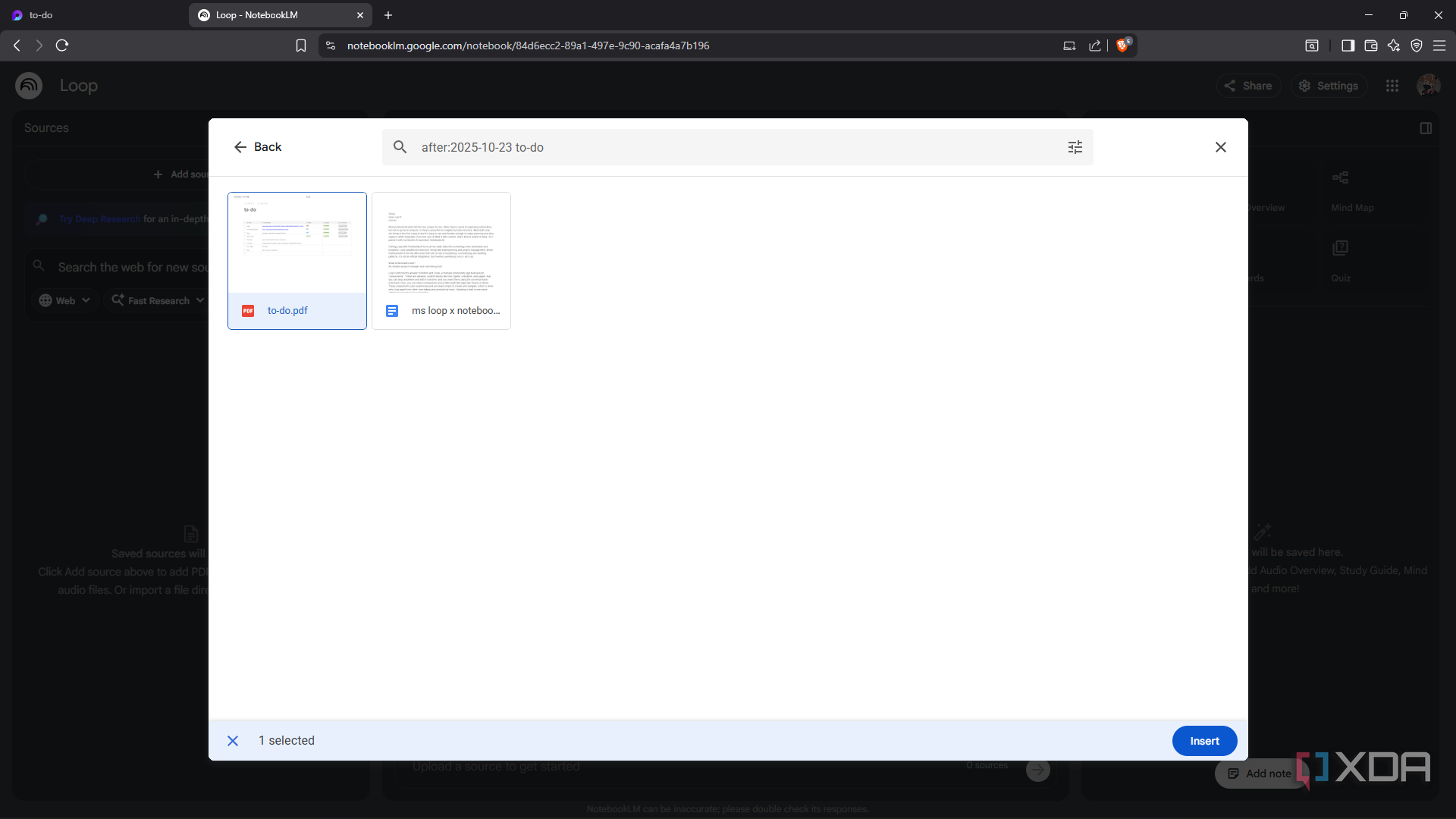Image resolution: width=1456 pixels, height=819 pixels.
Task: Collapse the Studio panel icon
Action: tap(1426, 128)
